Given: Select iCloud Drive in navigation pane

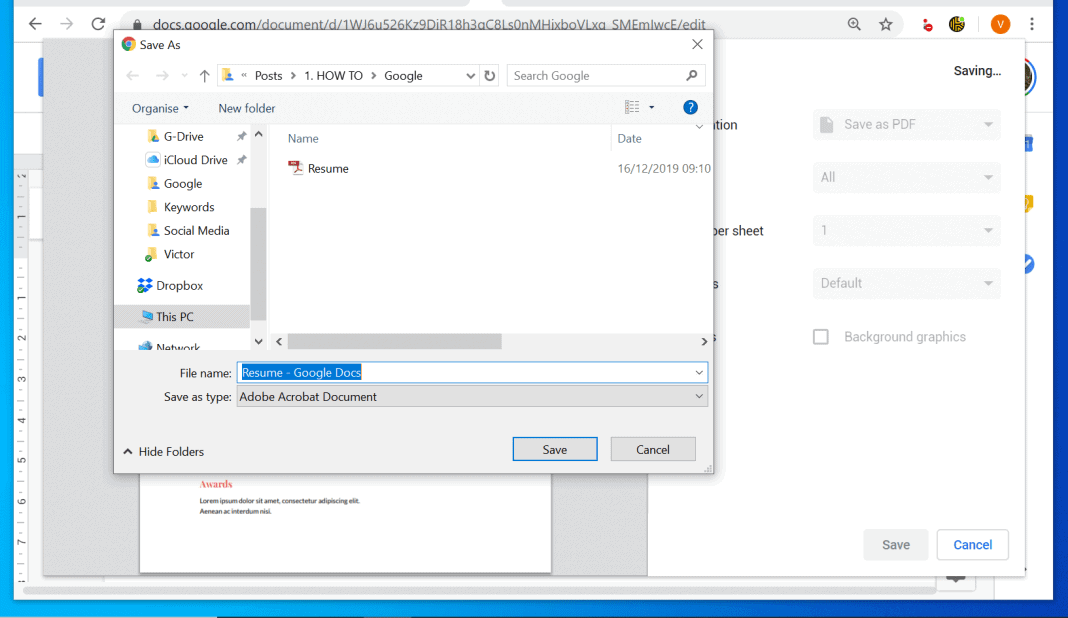Looking at the screenshot, I should point(195,160).
